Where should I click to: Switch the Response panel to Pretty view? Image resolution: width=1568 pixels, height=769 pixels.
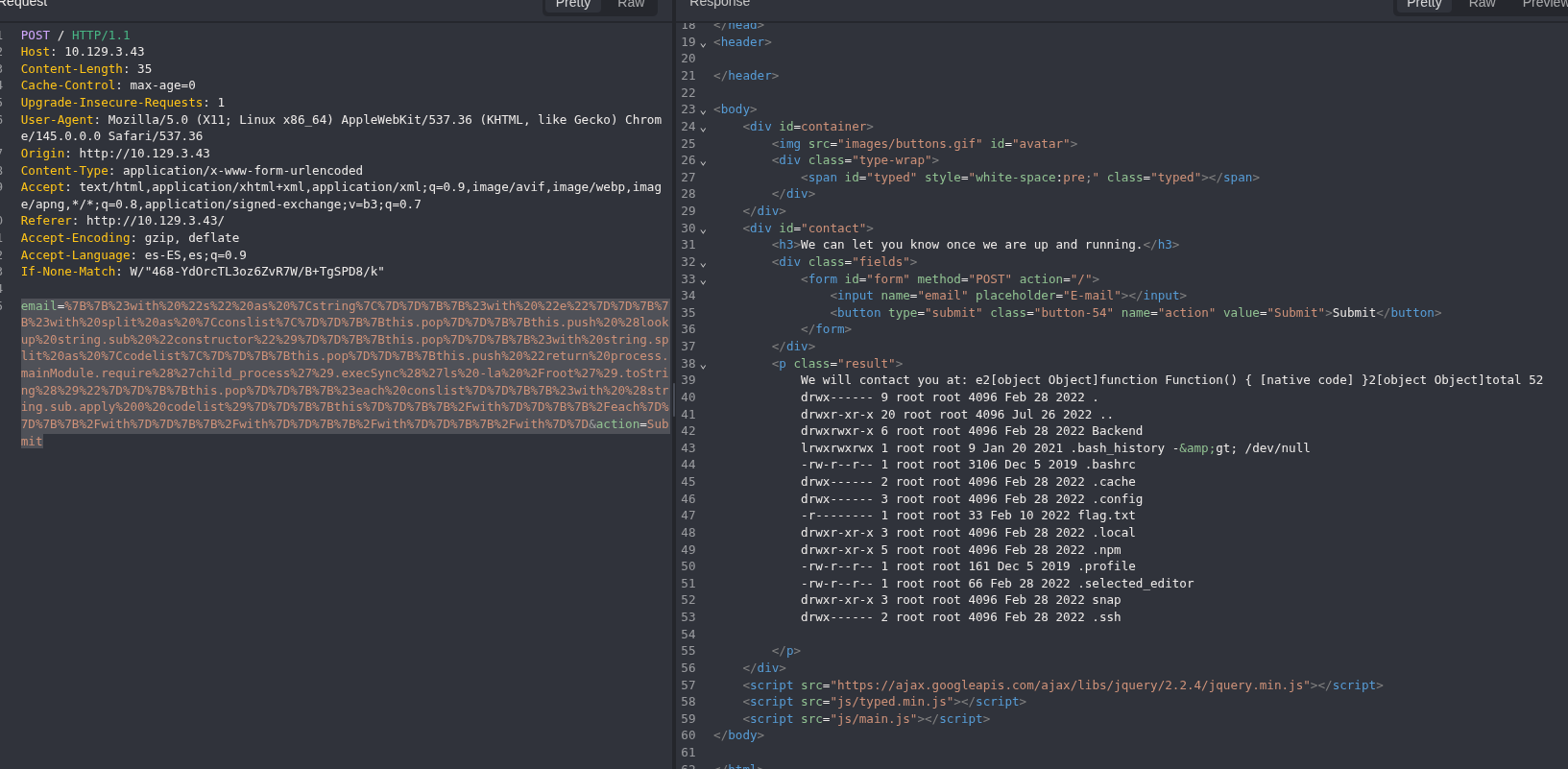[x=1424, y=5]
